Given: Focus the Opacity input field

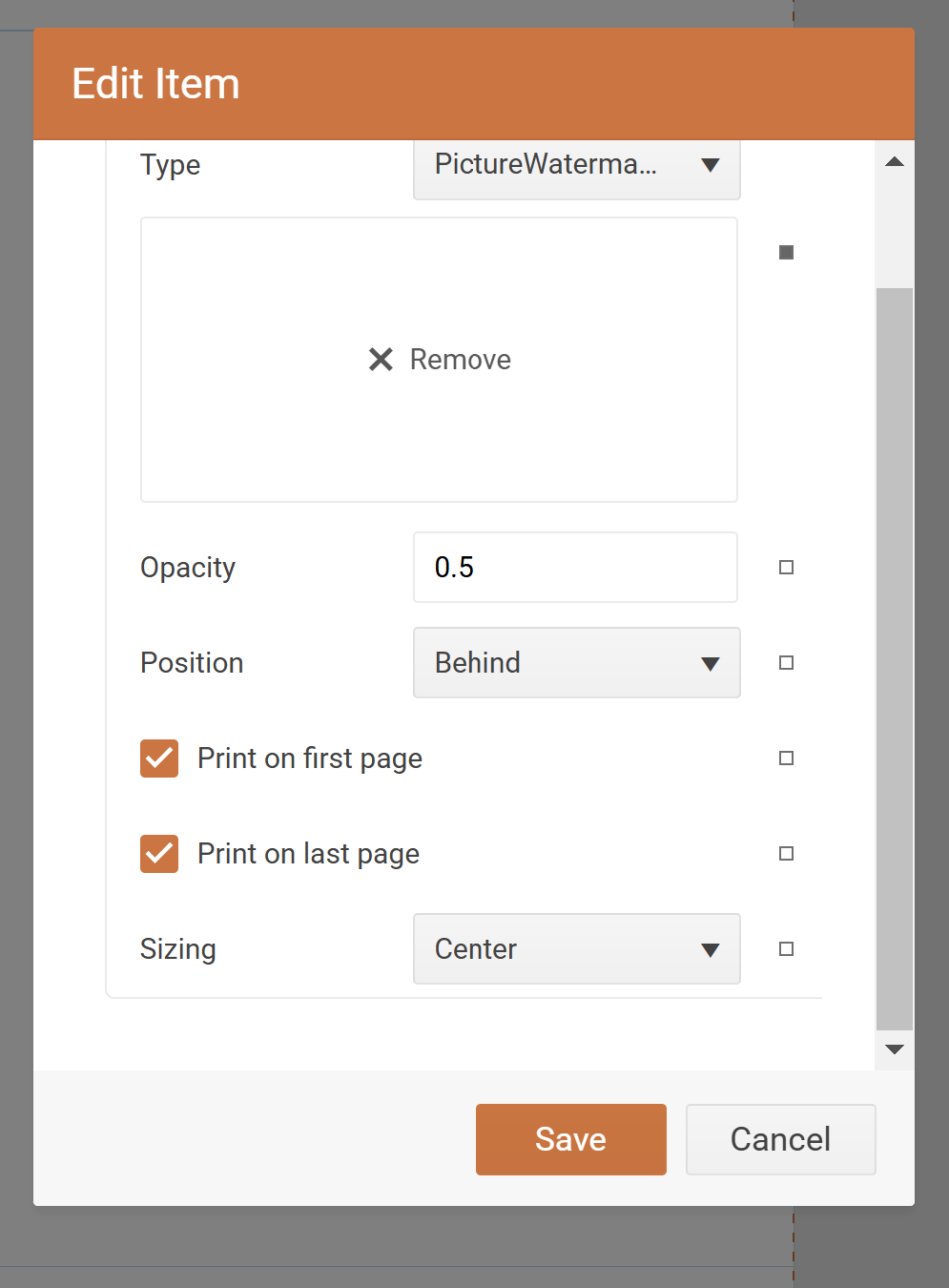Looking at the screenshot, I should tap(575, 568).
